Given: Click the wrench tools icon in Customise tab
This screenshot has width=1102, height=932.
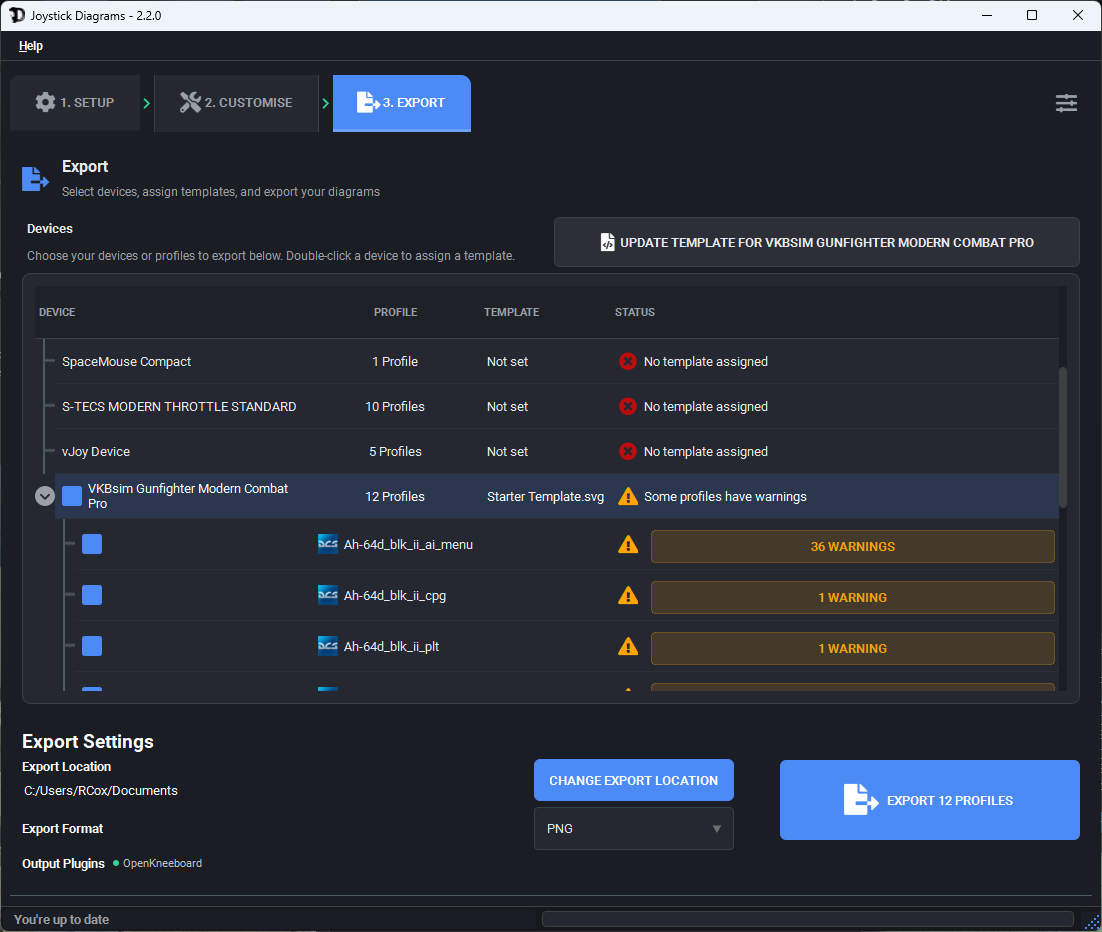Looking at the screenshot, I should (x=190, y=102).
